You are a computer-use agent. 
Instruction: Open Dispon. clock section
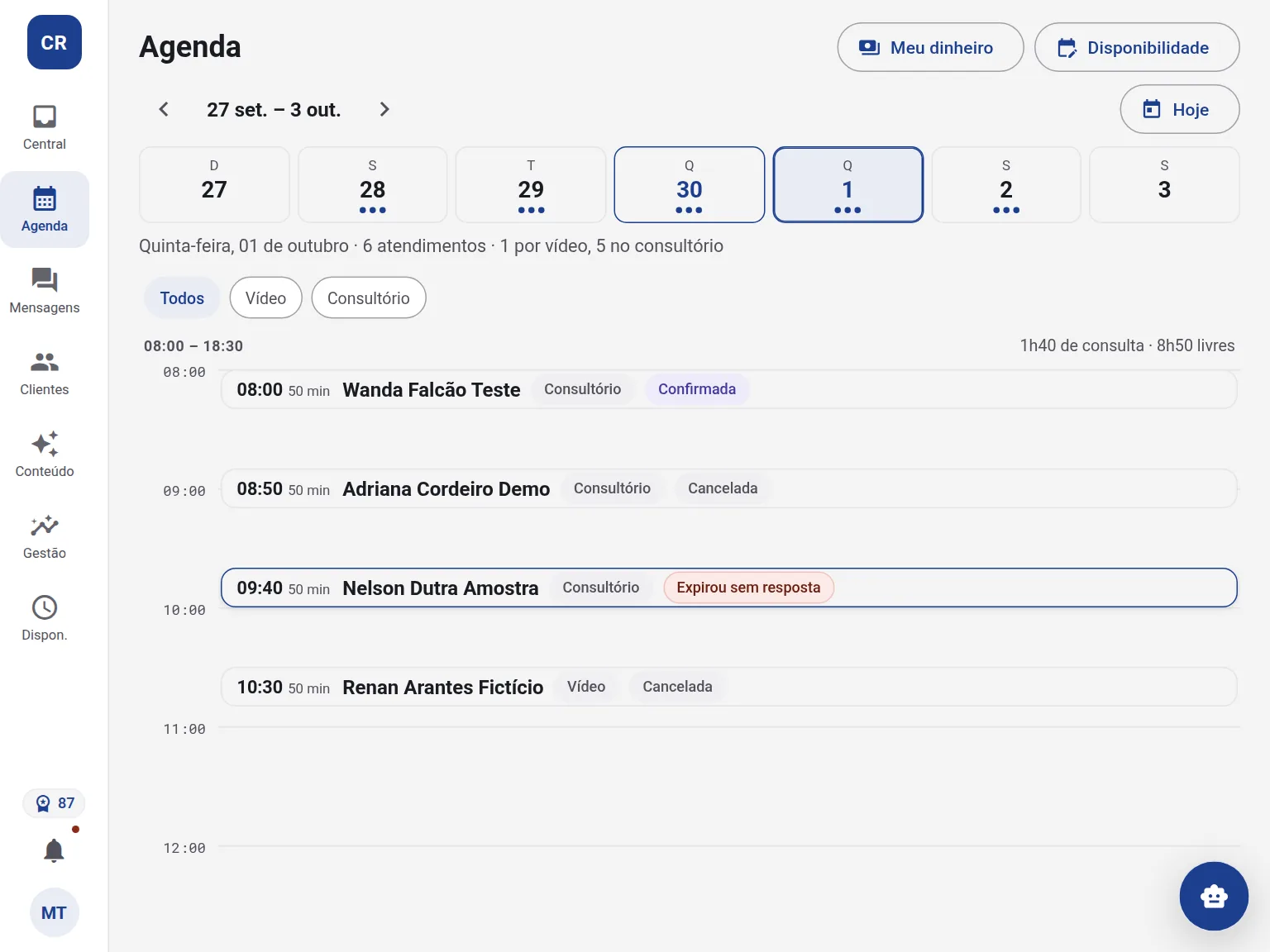pos(45,619)
